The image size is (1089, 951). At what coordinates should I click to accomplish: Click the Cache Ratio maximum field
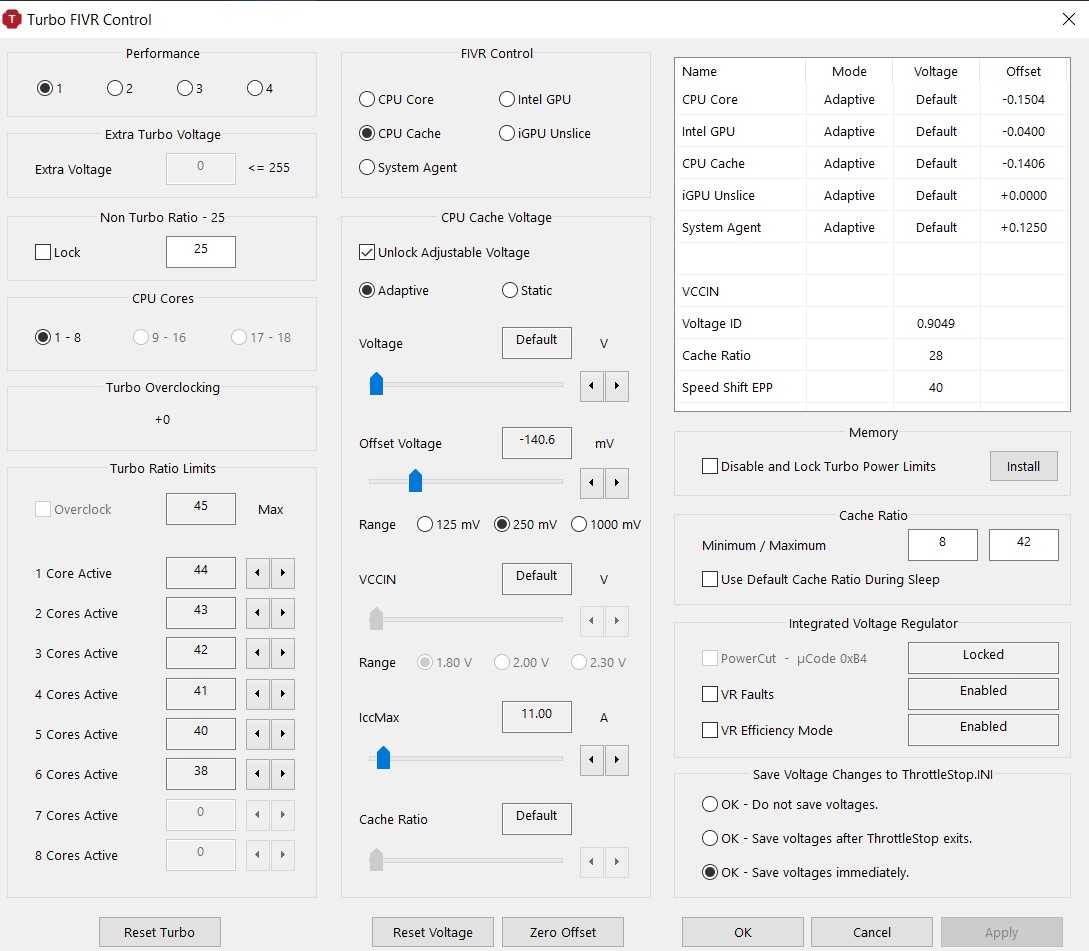point(1024,545)
